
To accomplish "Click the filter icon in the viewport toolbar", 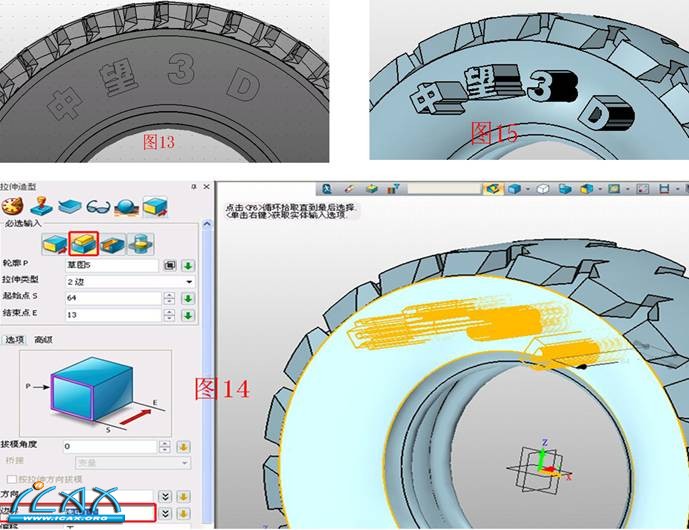I will [x=393, y=189].
